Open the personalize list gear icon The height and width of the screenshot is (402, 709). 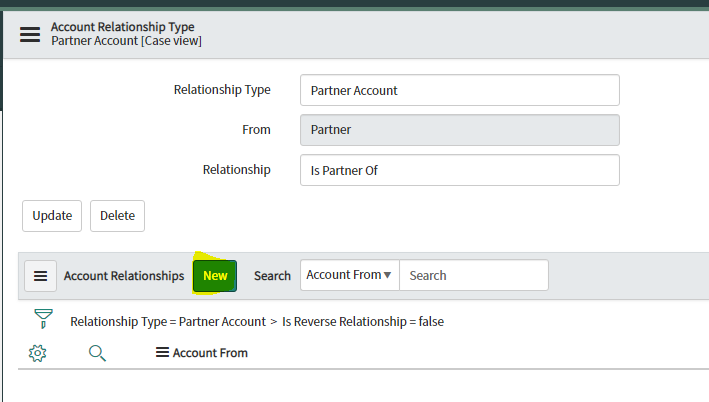tap(38, 352)
